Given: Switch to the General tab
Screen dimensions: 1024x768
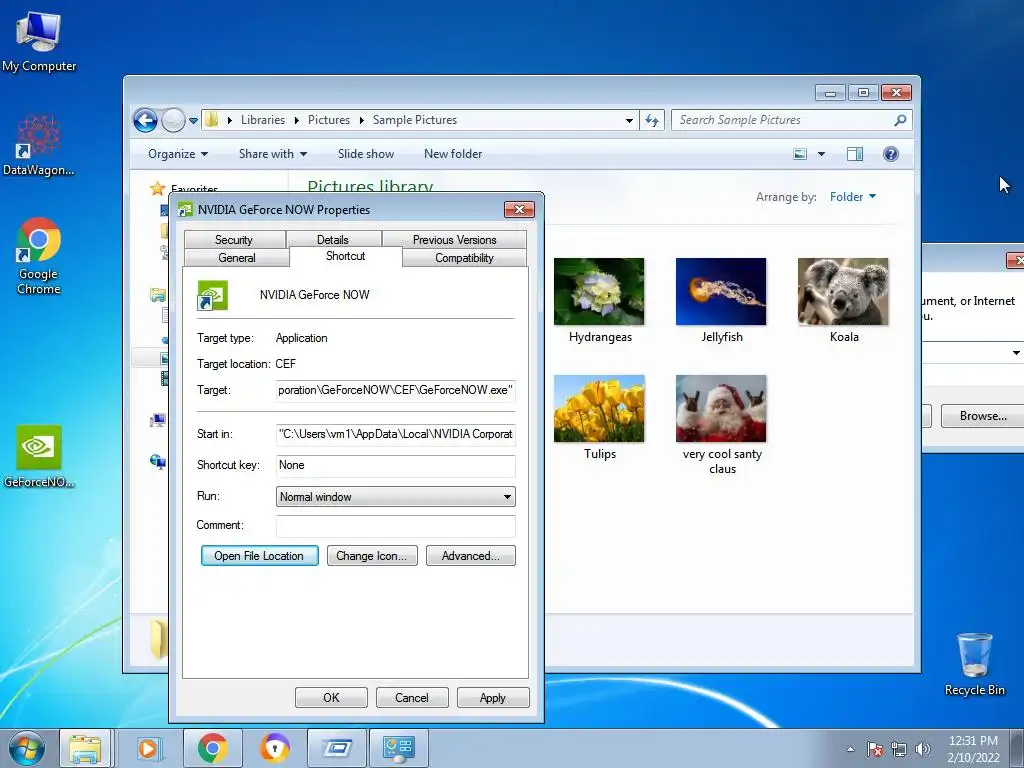Looking at the screenshot, I should coord(236,258).
